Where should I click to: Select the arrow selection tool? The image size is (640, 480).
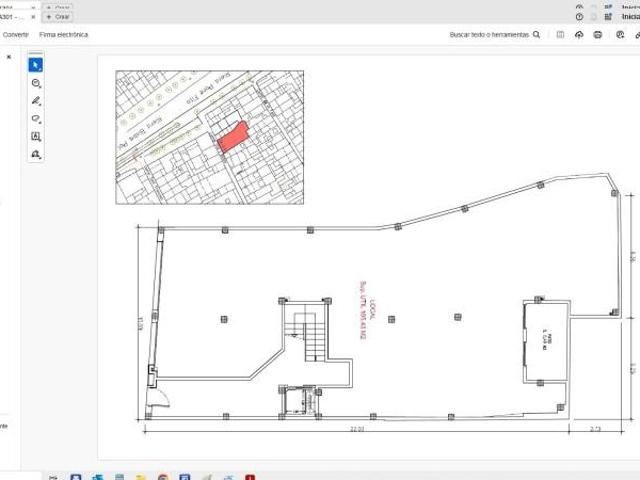(36, 65)
